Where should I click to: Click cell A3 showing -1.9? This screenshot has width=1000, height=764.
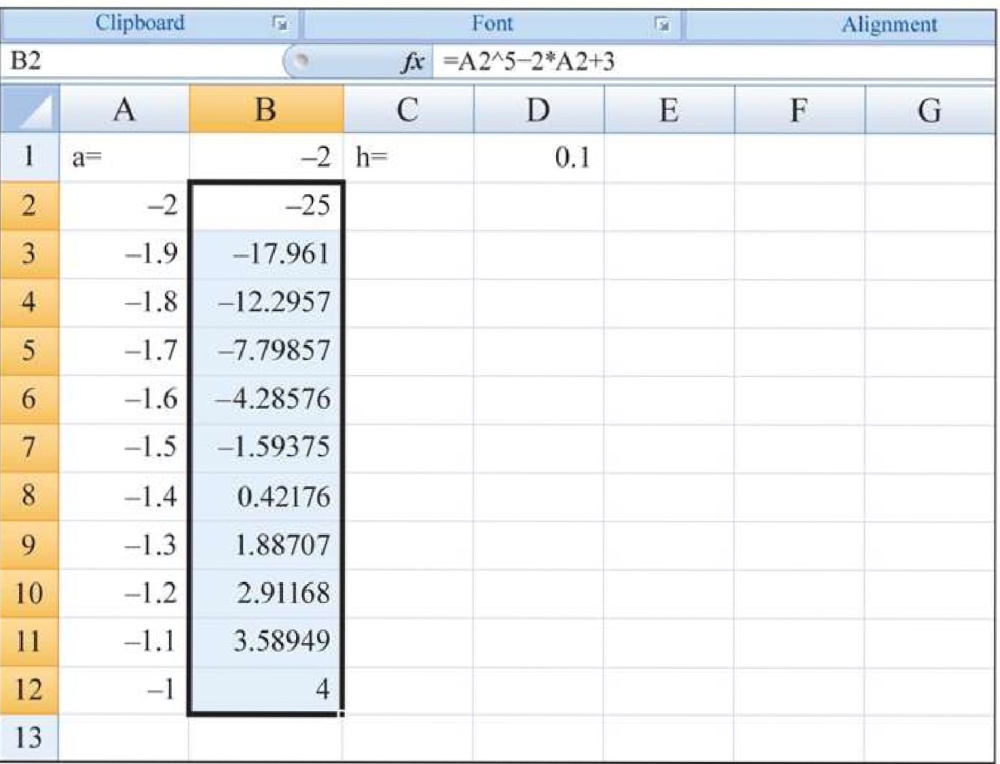(x=124, y=254)
